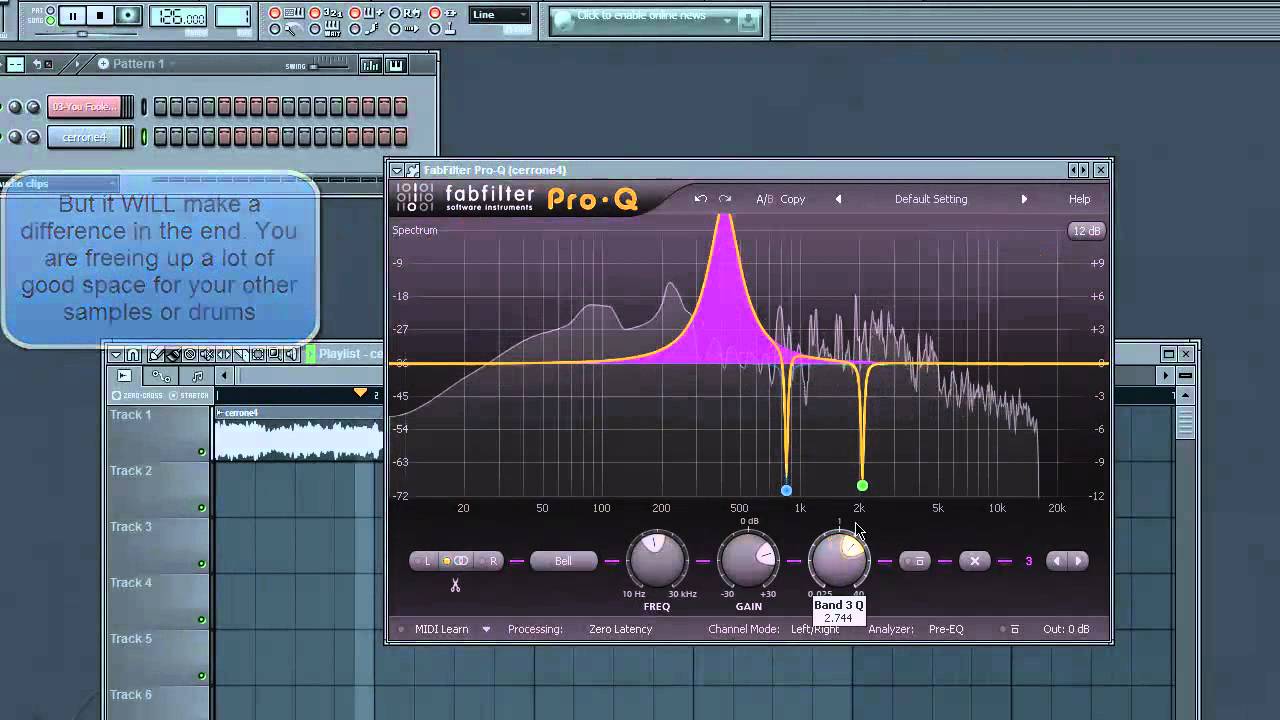The height and width of the screenshot is (720, 1280).
Task: Pause playback in FL Studio transport
Action: [x=73, y=16]
